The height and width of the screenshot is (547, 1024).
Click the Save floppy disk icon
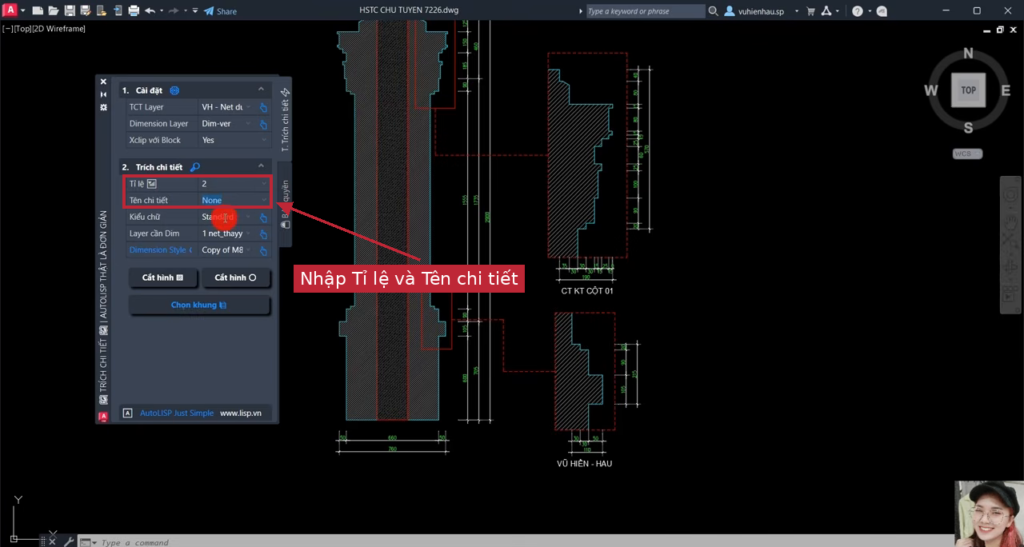click(70, 11)
